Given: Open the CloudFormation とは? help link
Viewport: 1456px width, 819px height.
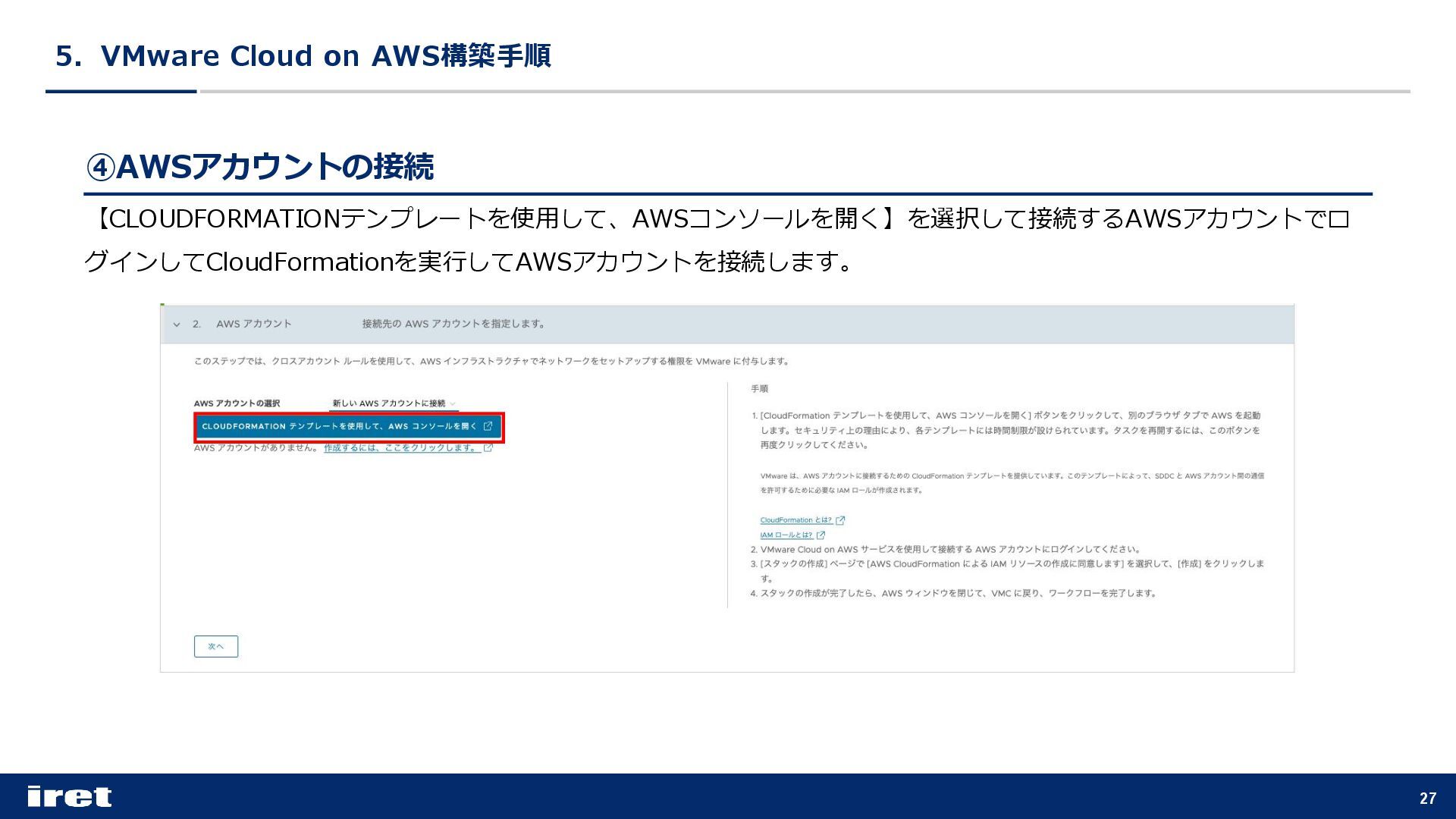Looking at the screenshot, I should pos(795,520).
